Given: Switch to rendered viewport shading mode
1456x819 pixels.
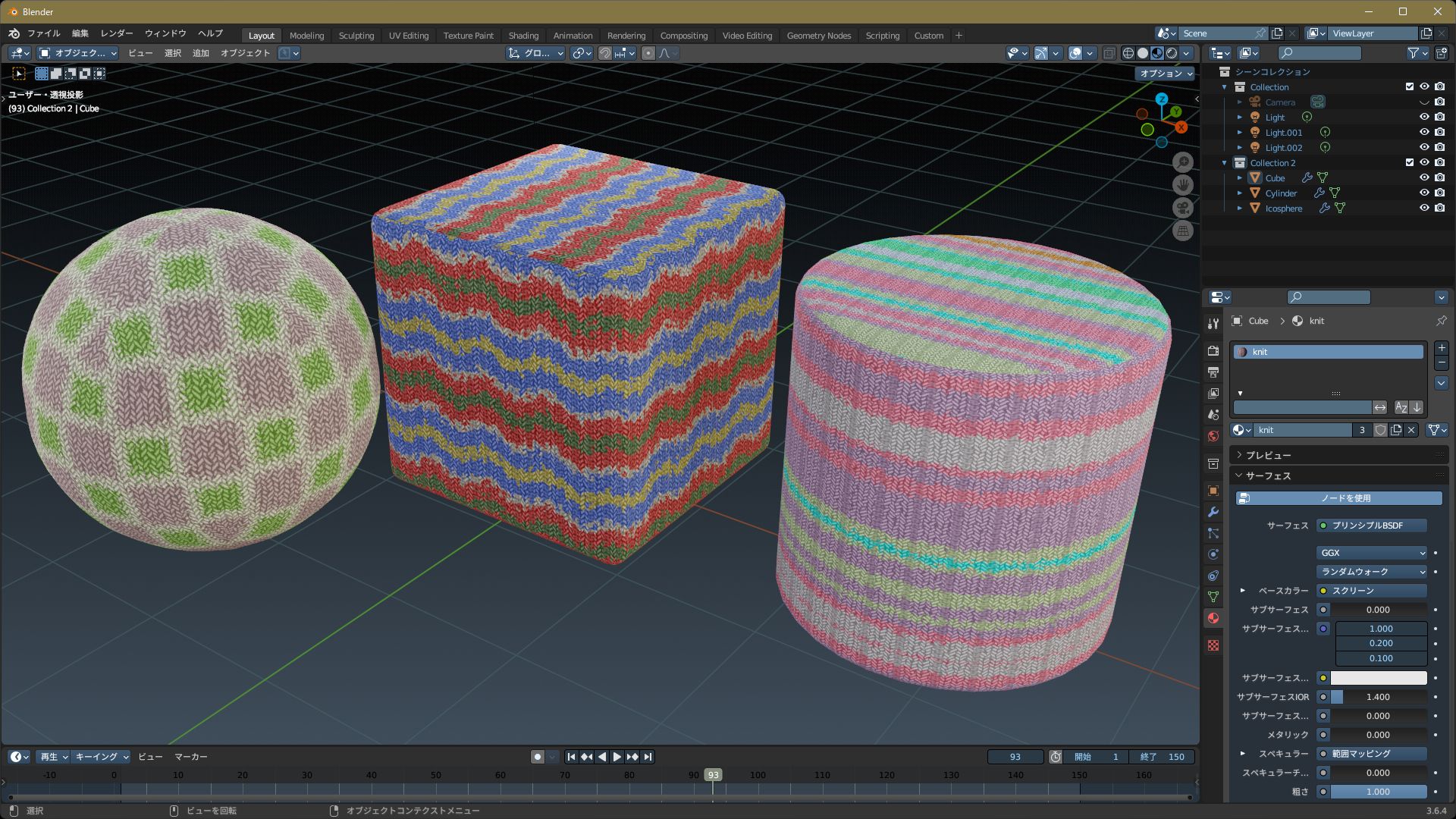Looking at the screenshot, I should point(1172,53).
